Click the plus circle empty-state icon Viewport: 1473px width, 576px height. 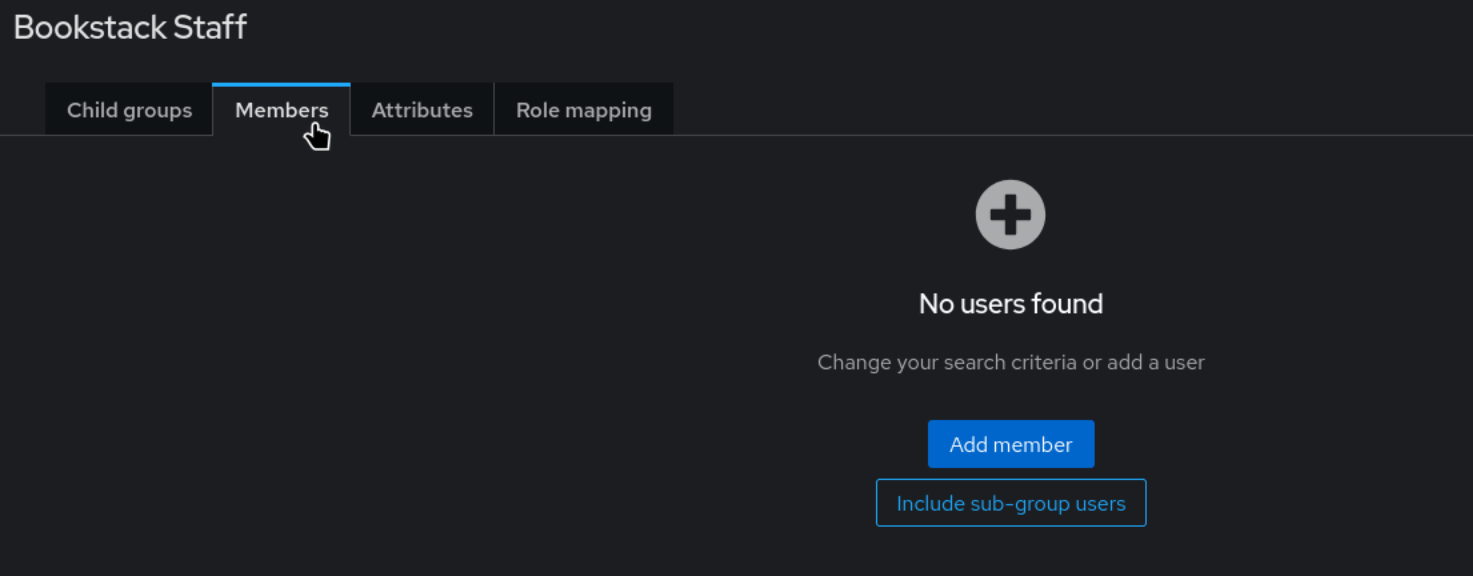pos(1011,214)
